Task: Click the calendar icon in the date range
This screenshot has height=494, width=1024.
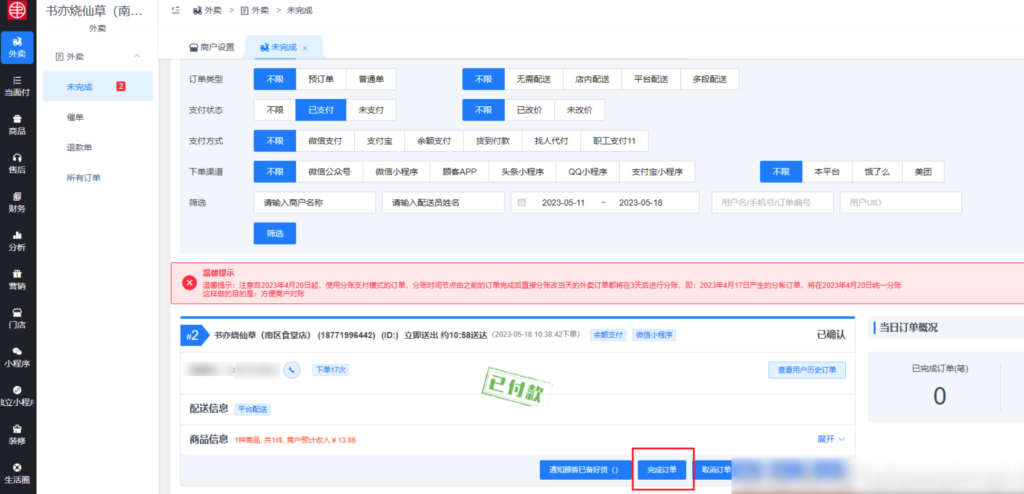Action: [522, 203]
